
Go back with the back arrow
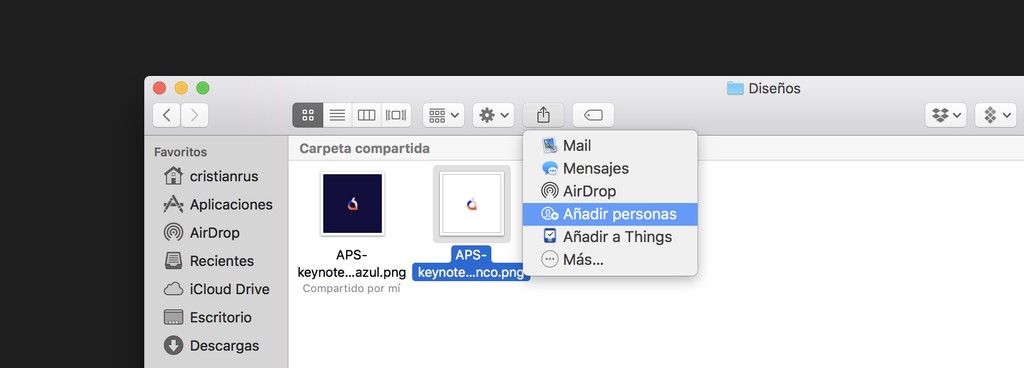click(x=167, y=115)
